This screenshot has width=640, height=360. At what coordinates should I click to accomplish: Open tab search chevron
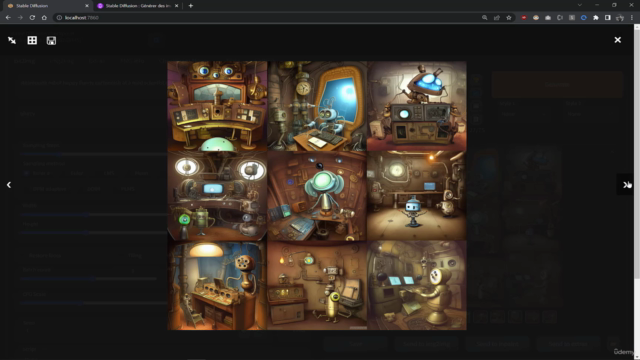click(x=580, y=5)
